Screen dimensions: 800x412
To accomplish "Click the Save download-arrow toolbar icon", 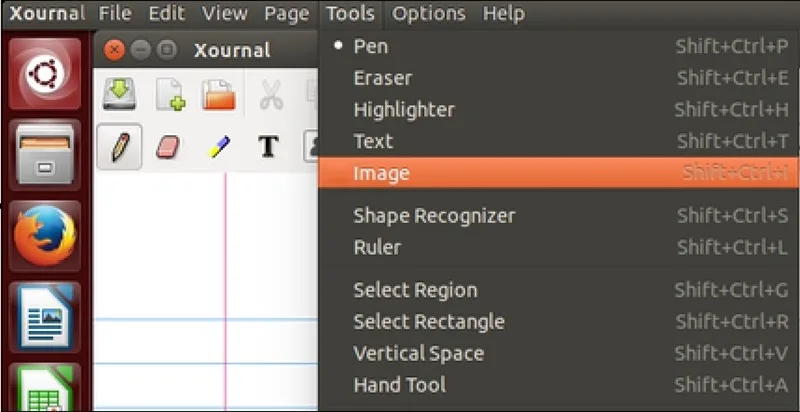I will tap(119, 94).
